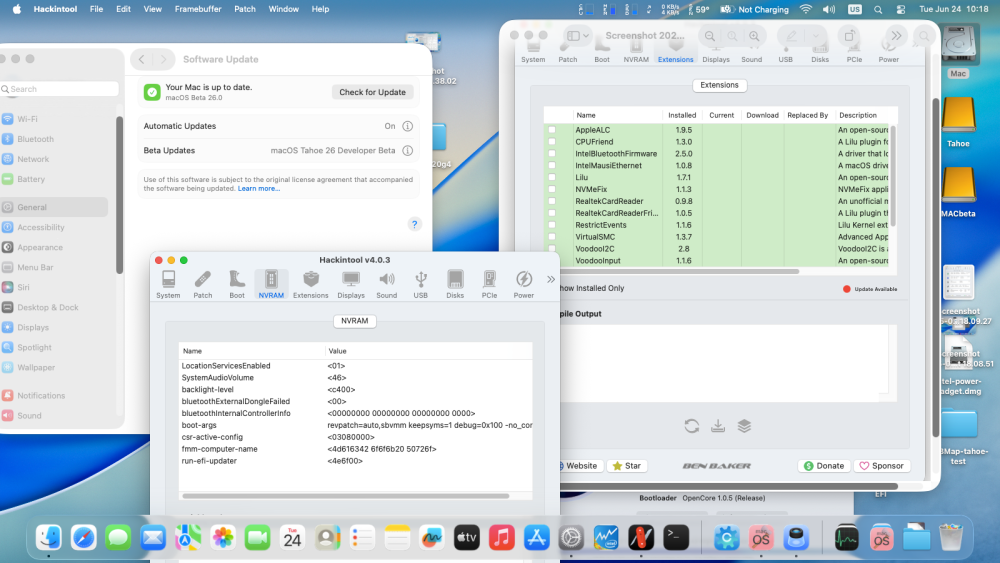Click the System Settings sidebar scrollbar
The image size is (1000, 563).
119,195
